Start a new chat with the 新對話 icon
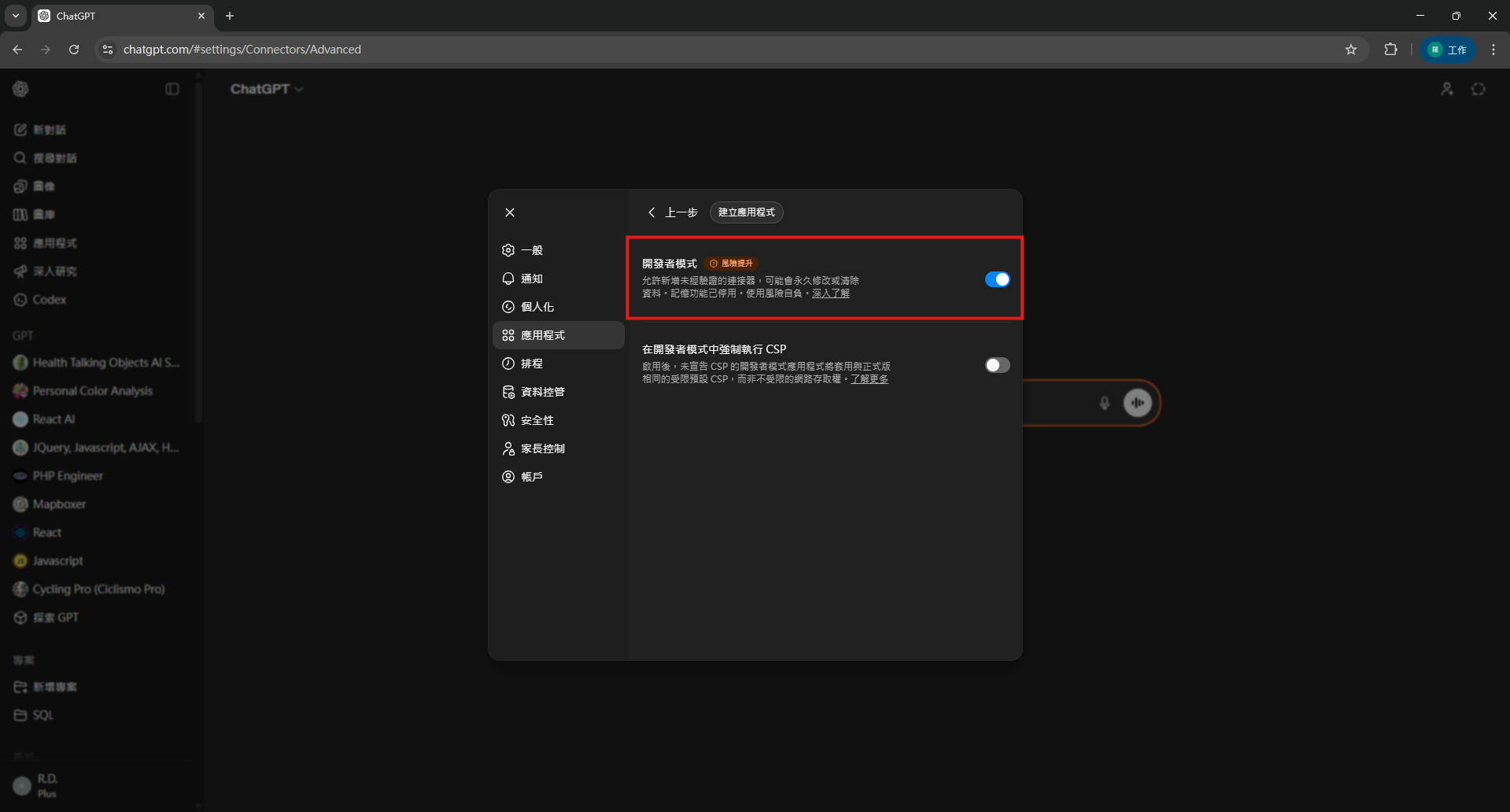Image resolution: width=1510 pixels, height=812 pixels. click(20, 130)
